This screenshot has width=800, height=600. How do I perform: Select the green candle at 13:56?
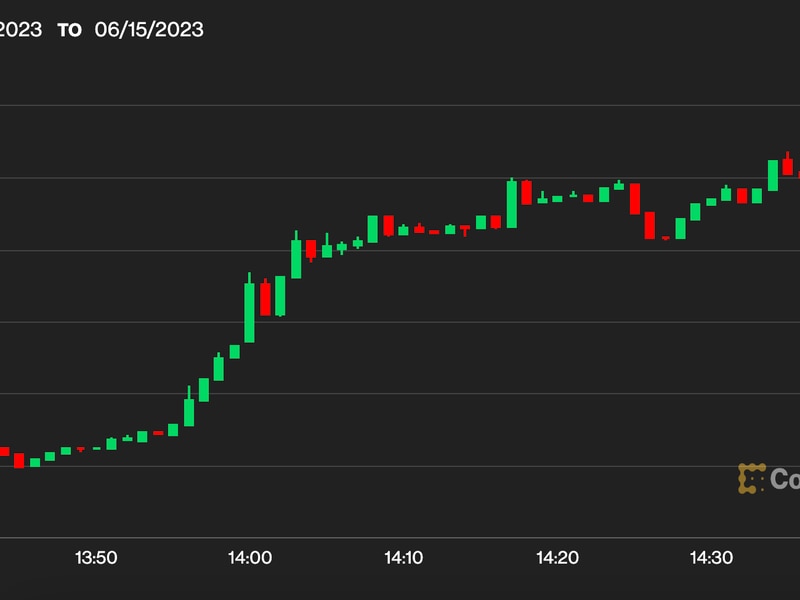coord(188,412)
